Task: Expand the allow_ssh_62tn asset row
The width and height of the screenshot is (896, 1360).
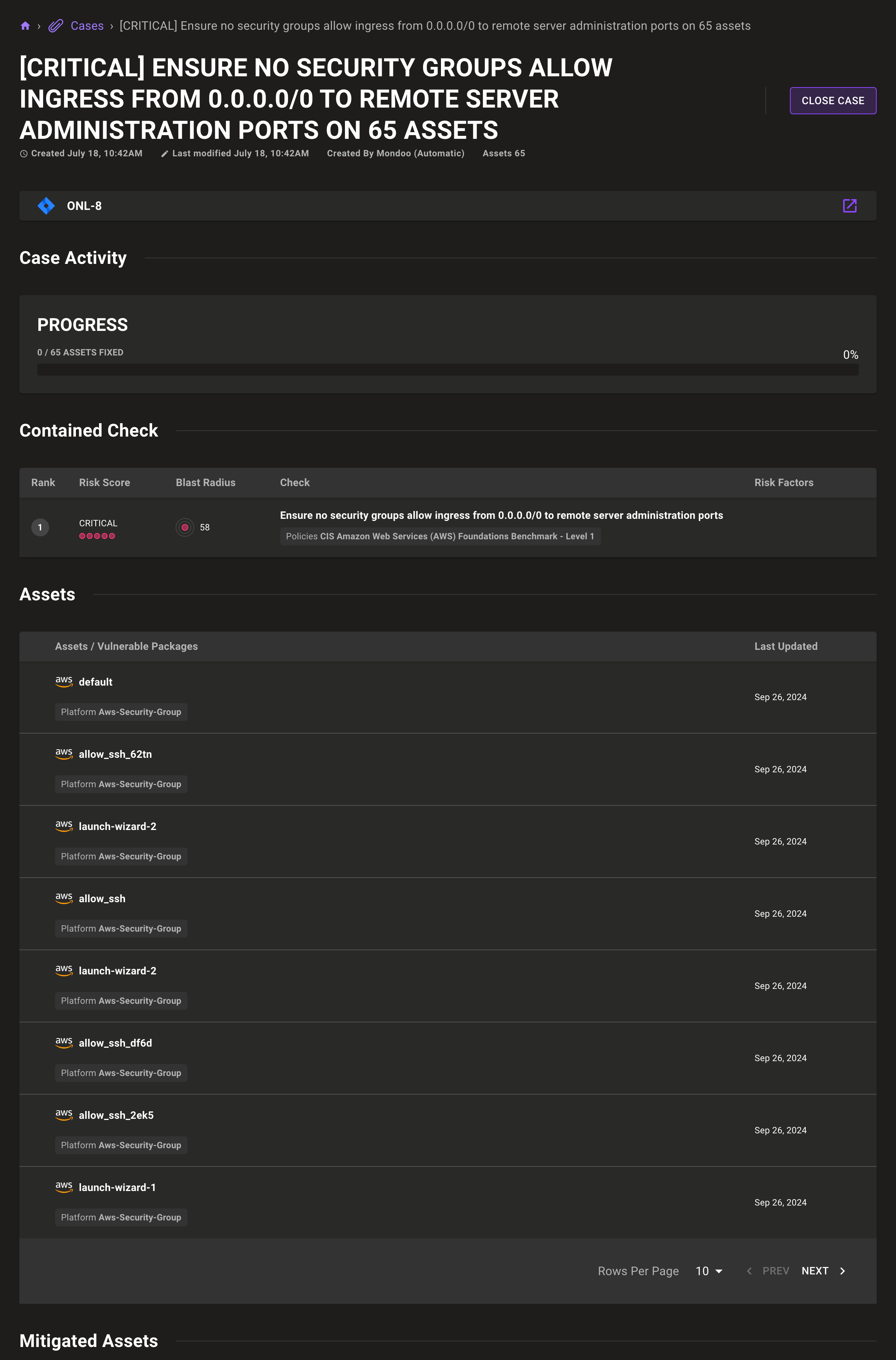Action: click(x=114, y=754)
